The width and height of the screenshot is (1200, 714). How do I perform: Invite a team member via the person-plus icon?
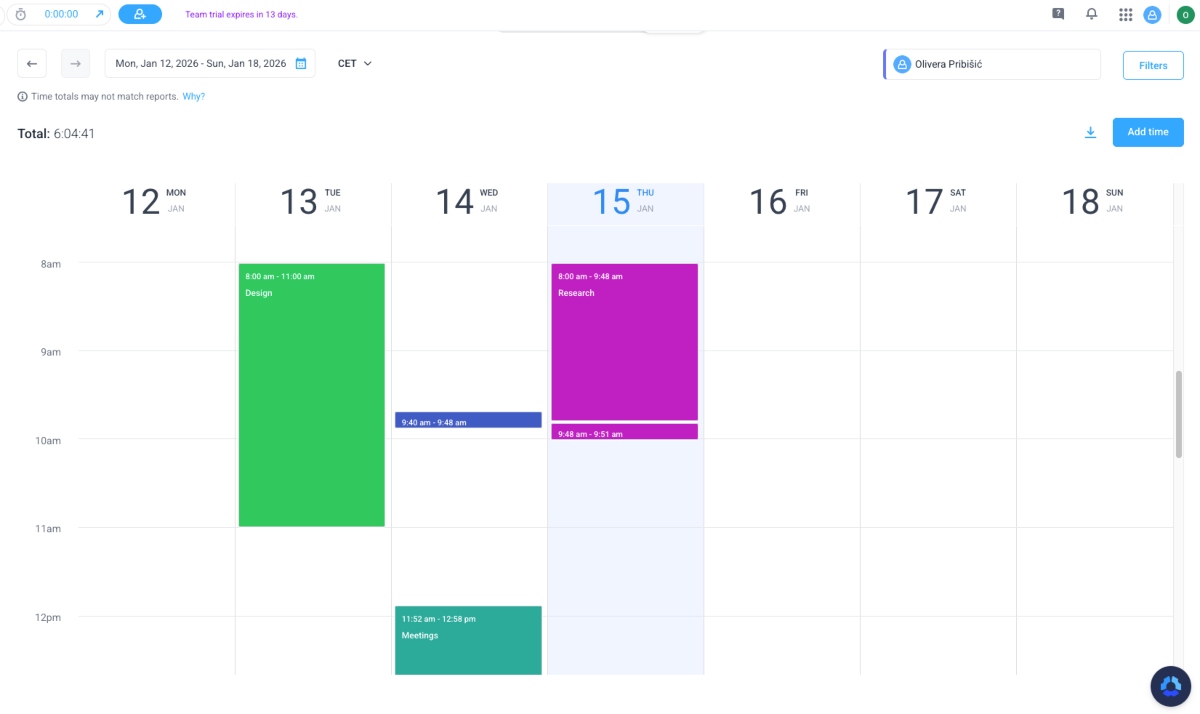(140, 14)
